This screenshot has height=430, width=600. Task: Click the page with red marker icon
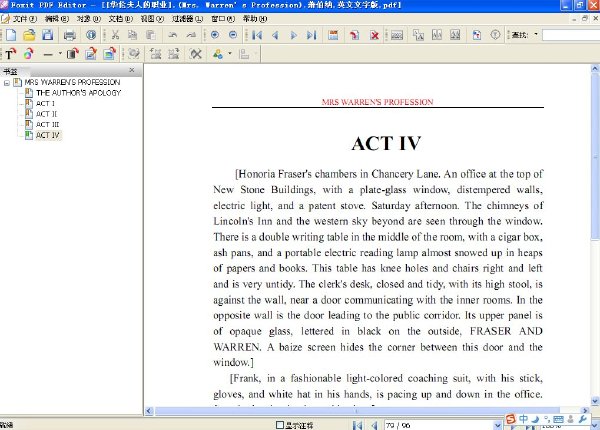(x=476, y=35)
